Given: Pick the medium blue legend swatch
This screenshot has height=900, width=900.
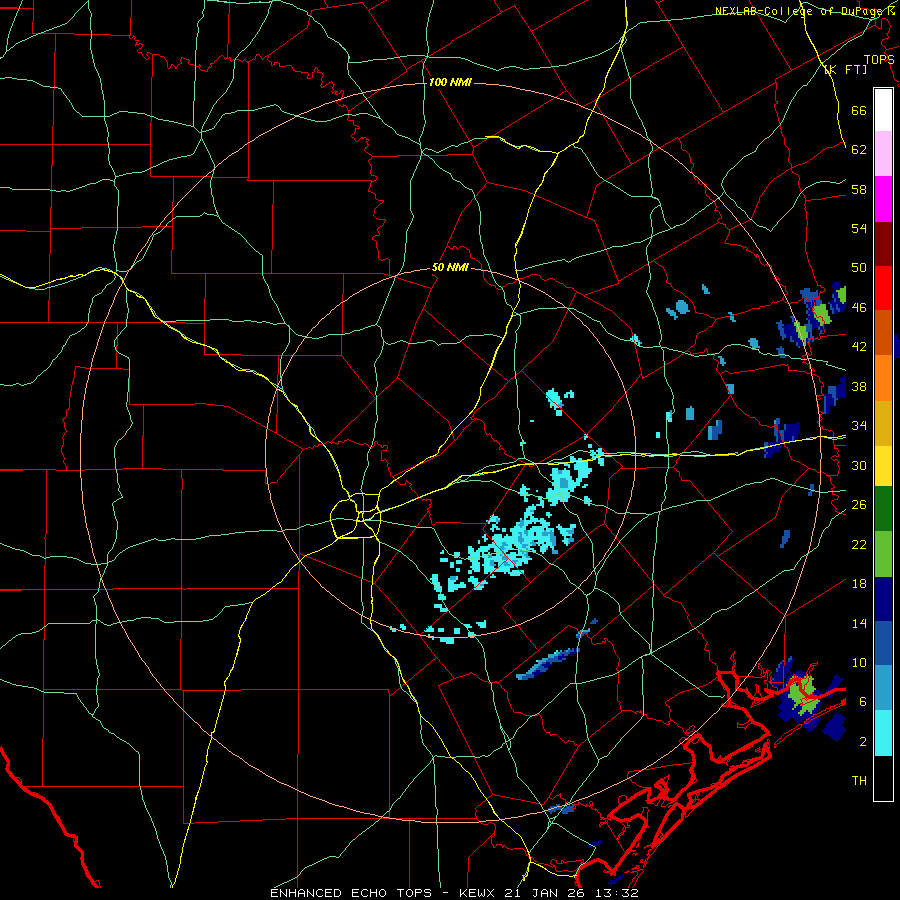Looking at the screenshot, I should [883, 643].
